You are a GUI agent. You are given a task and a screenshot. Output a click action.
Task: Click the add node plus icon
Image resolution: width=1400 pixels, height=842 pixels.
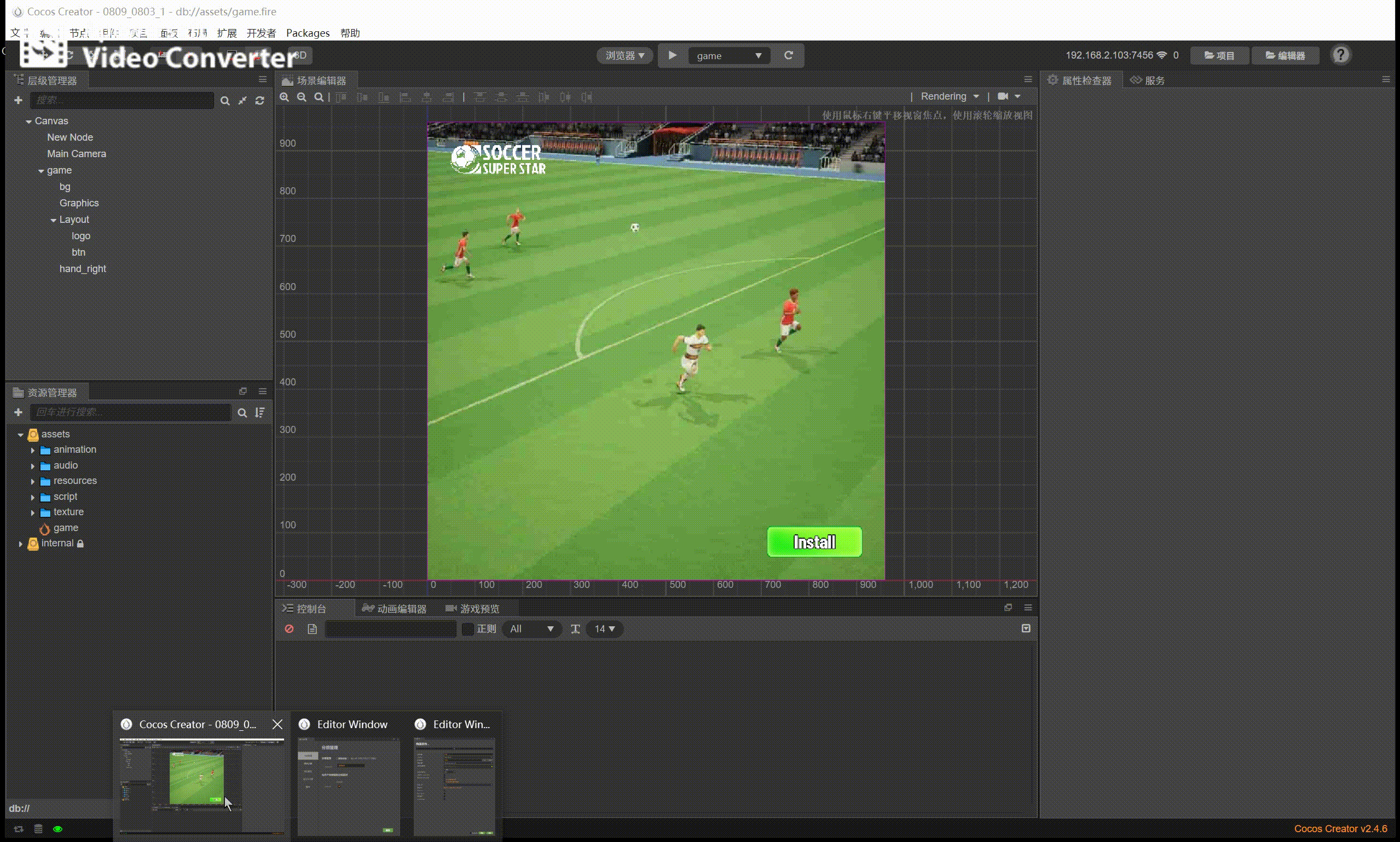coord(18,100)
